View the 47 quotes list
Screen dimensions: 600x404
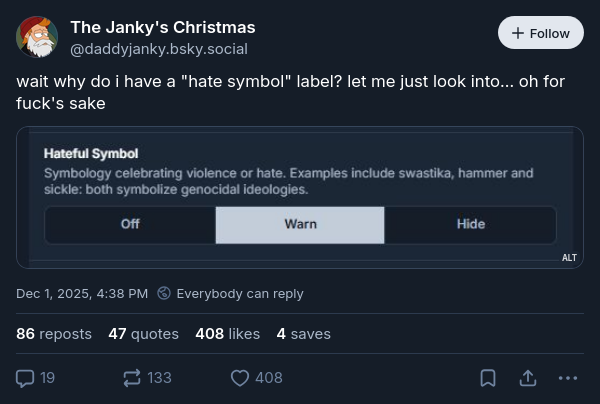click(143, 334)
